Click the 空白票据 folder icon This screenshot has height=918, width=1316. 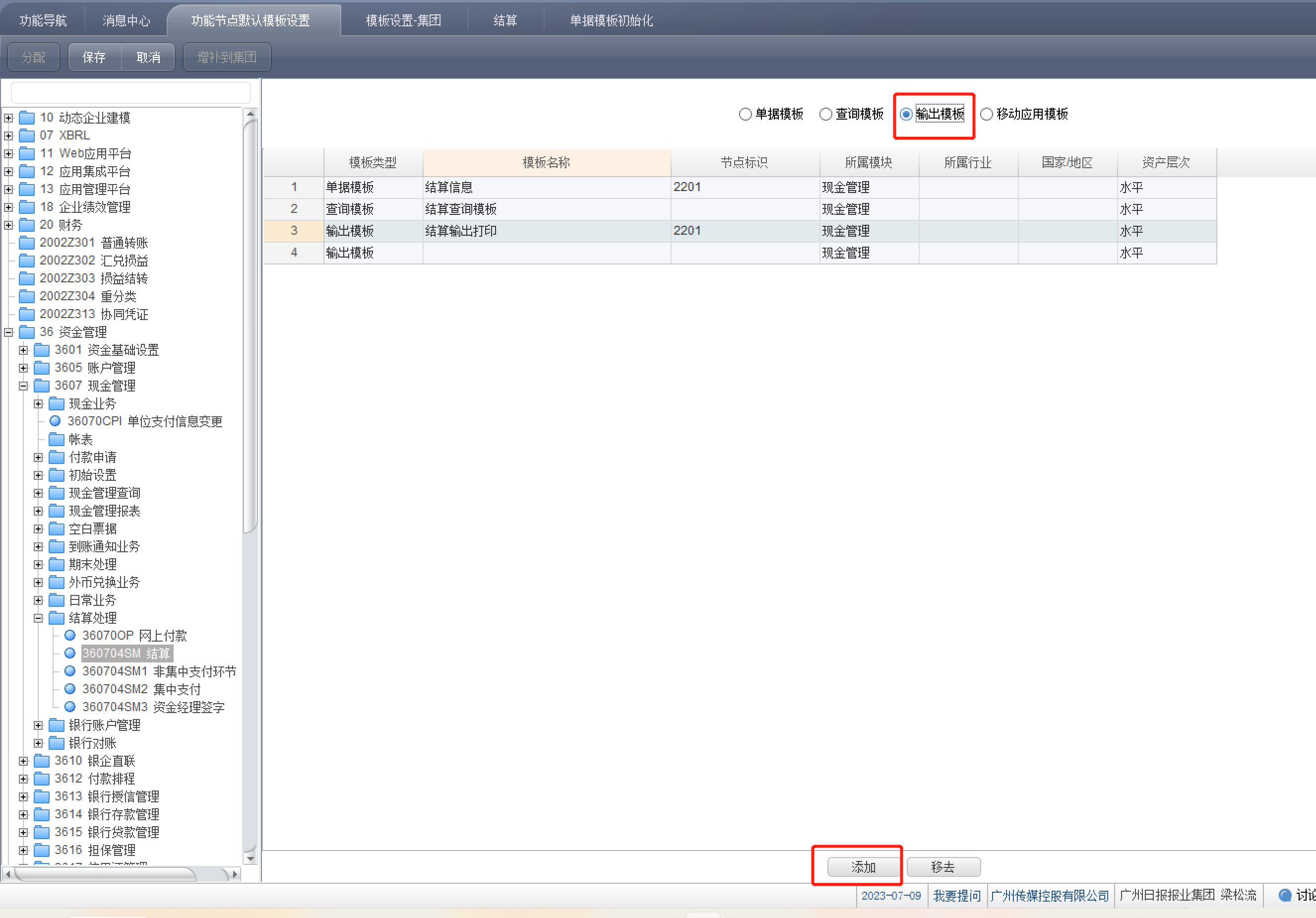[56, 528]
